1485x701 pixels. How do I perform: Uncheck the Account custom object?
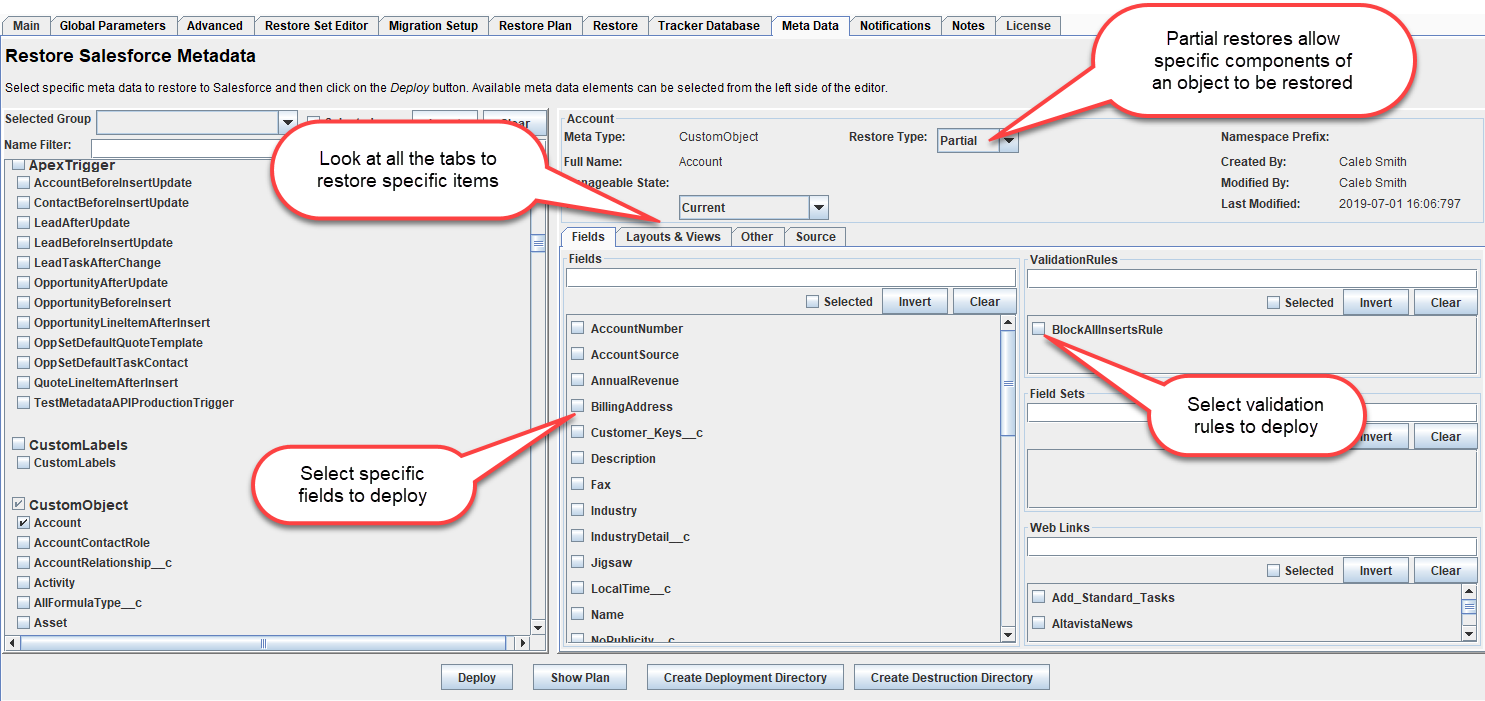click(24, 523)
